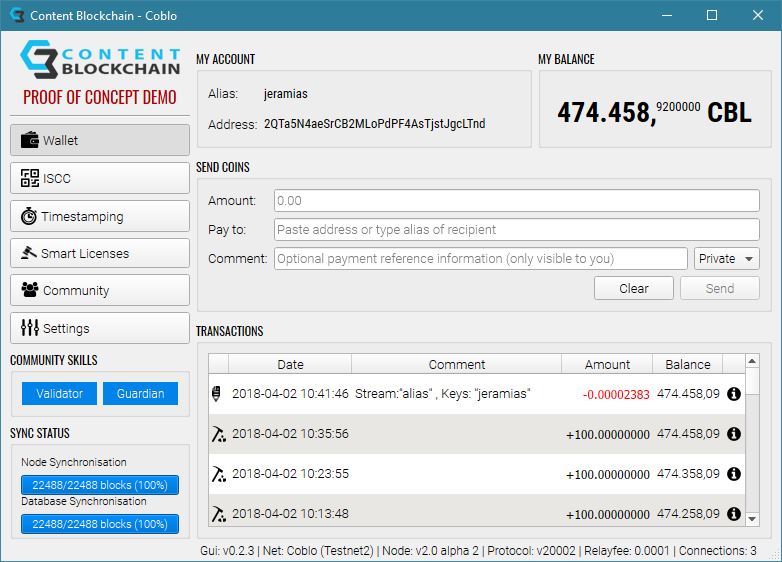Image resolution: width=782 pixels, height=562 pixels.
Task: Sort transactions by Date column
Action: [x=290, y=364]
